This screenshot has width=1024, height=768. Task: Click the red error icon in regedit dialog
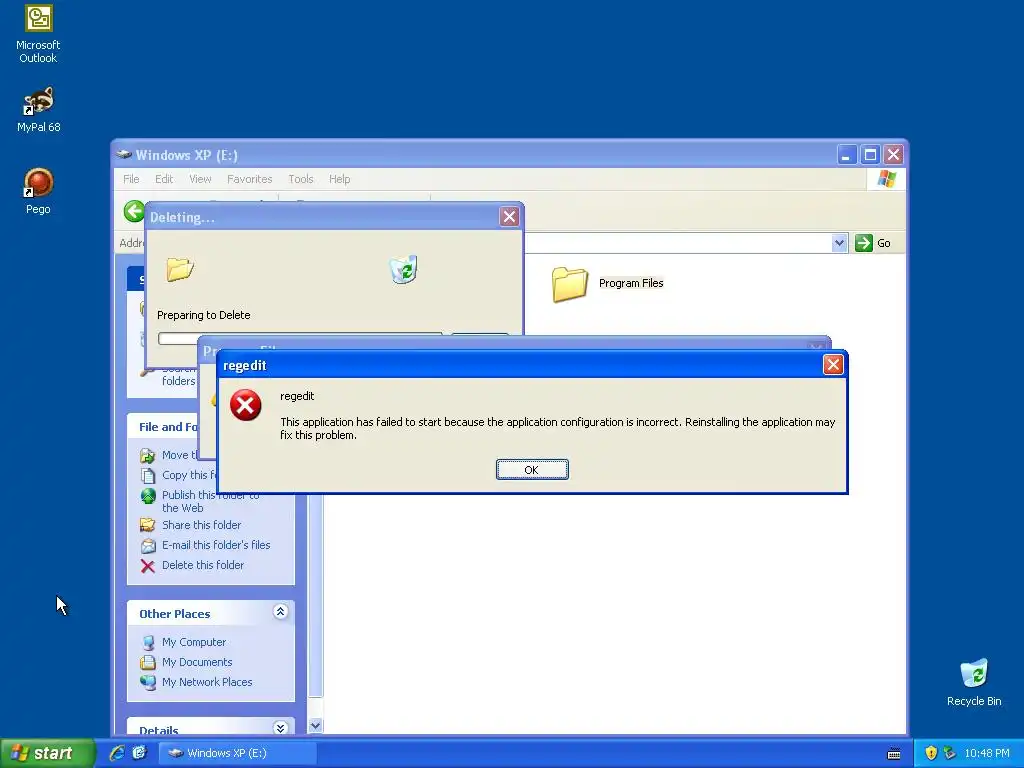click(x=246, y=405)
